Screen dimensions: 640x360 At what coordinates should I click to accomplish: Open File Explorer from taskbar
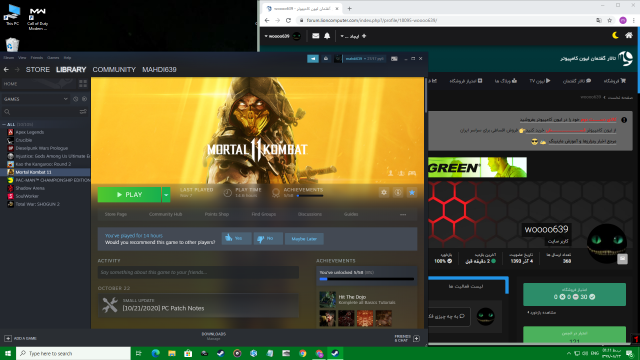tap(171, 353)
